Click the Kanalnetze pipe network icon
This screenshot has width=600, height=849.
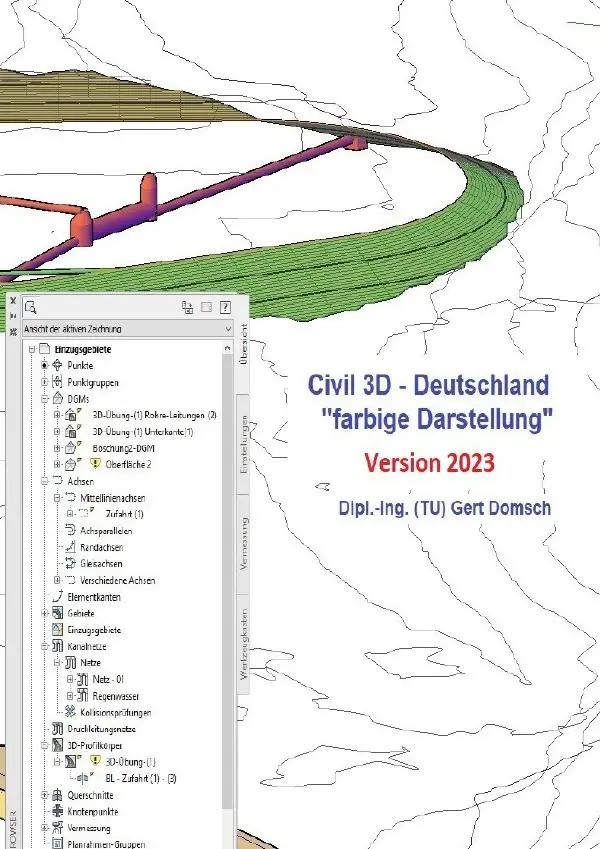coord(57,646)
